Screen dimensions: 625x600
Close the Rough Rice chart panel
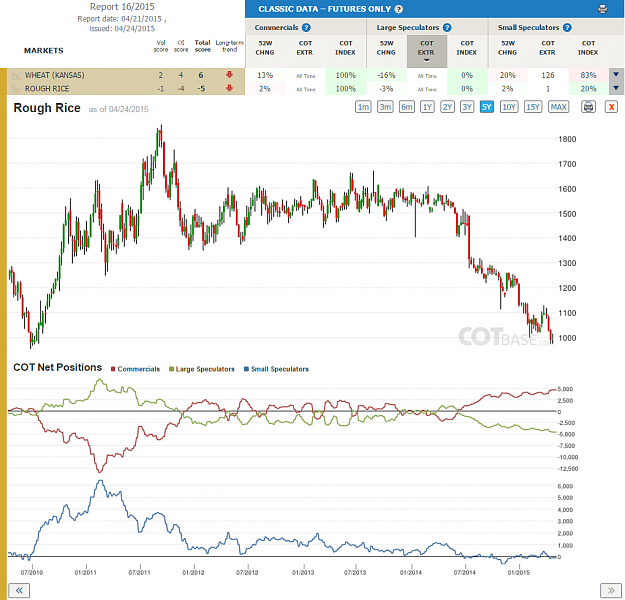pyautogui.click(x=611, y=107)
